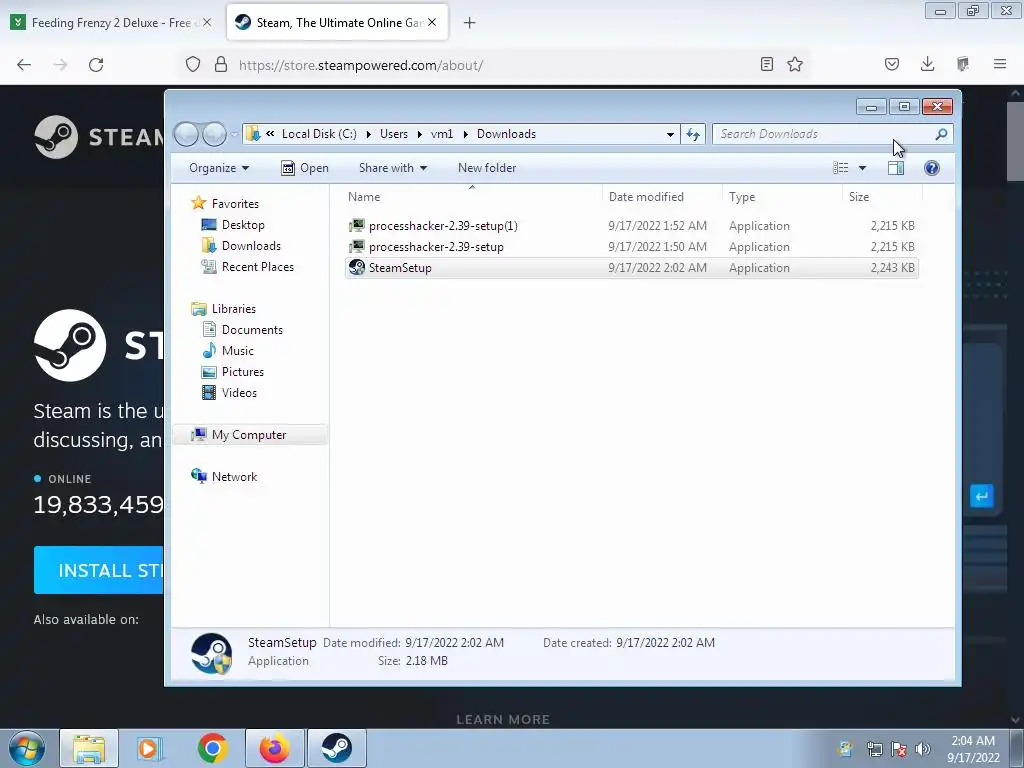This screenshot has height=768, width=1024.
Task: Close the Steam browser tab
Action: [432, 23]
